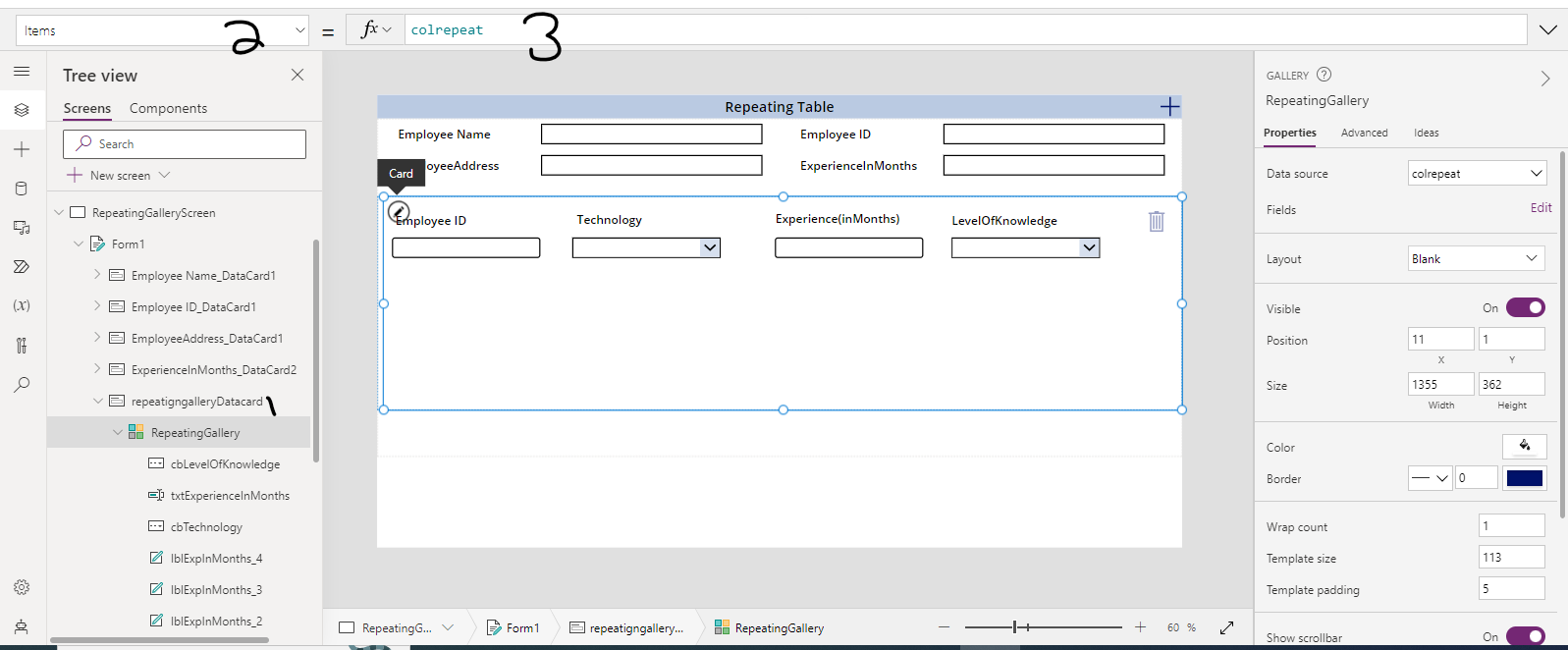The height and width of the screenshot is (650, 1568).
Task: Click New screen button
Action: click(x=120, y=175)
